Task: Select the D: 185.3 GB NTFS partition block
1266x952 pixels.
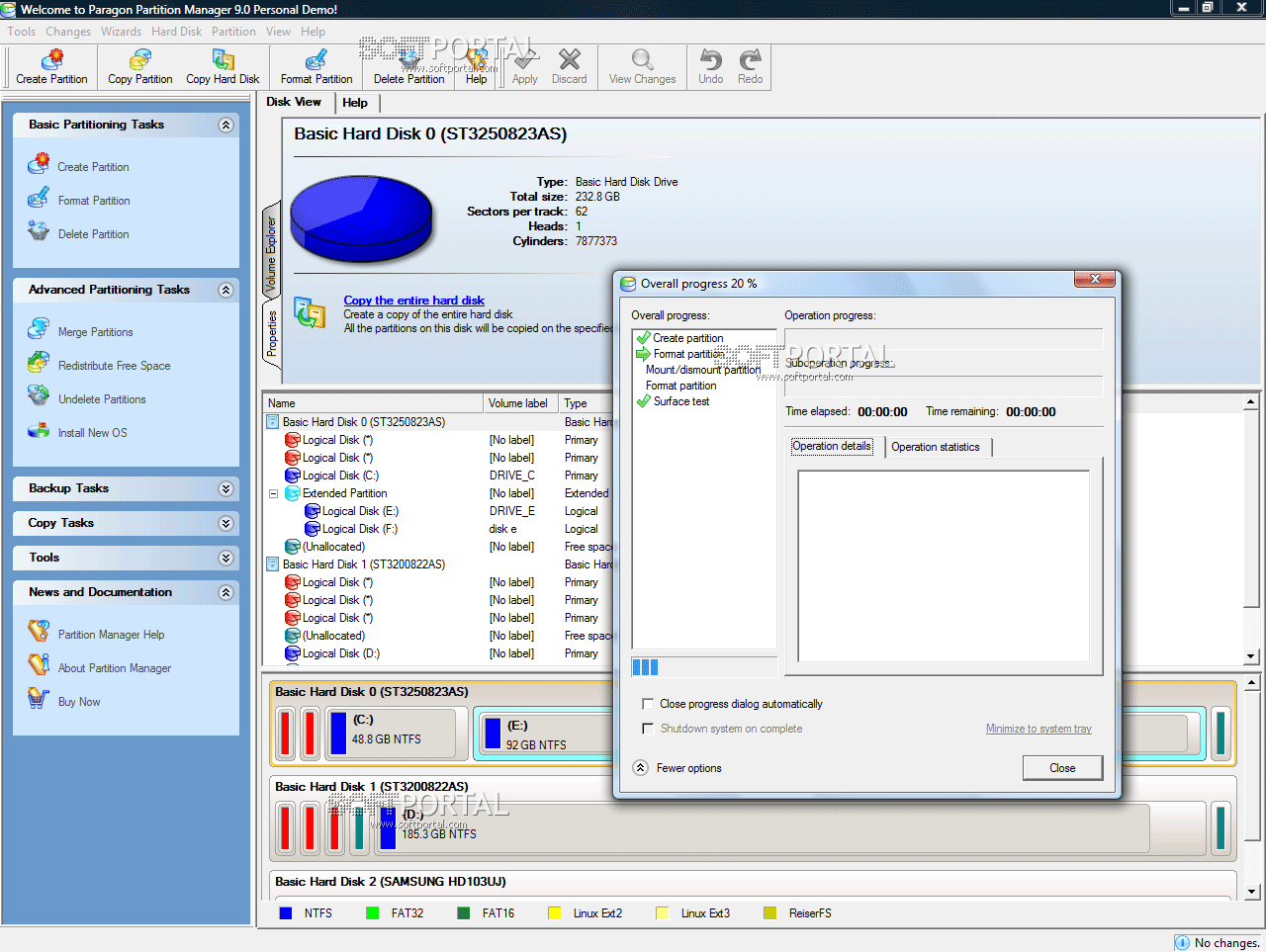Action: point(762,828)
